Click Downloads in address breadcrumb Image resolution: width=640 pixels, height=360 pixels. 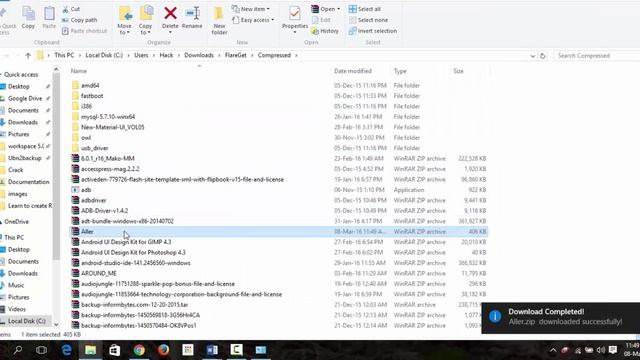(199, 55)
